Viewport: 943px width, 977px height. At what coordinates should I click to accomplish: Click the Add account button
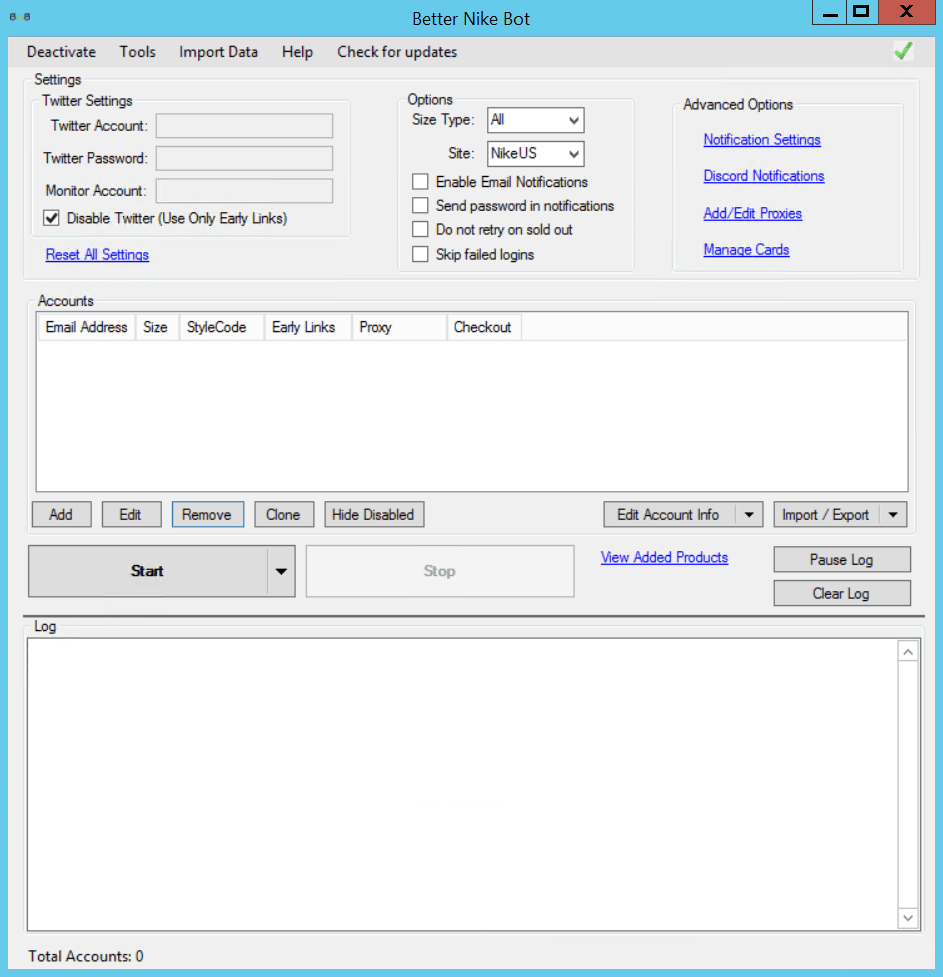(x=61, y=515)
